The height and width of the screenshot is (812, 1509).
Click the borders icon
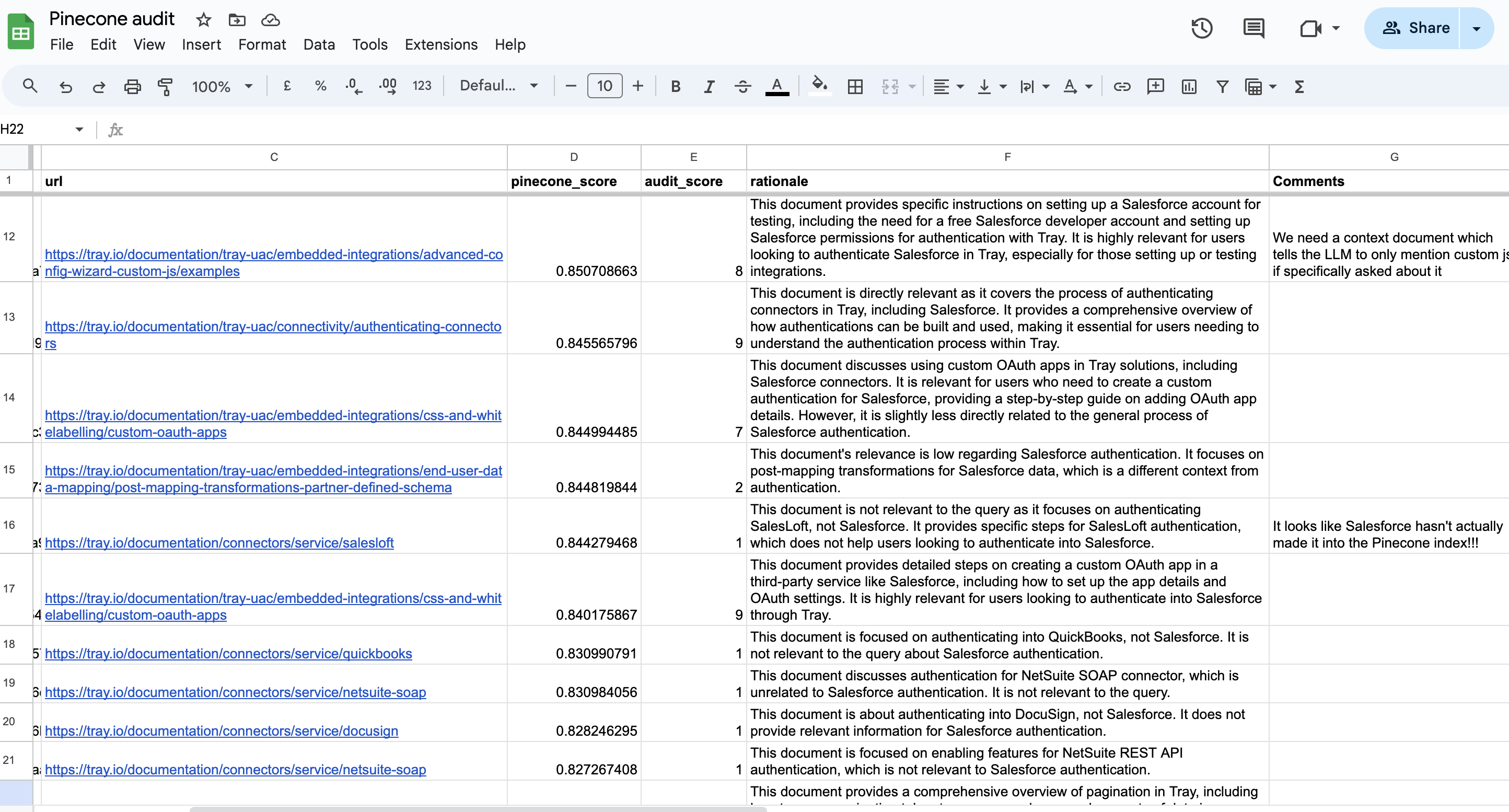pos(855,87)
